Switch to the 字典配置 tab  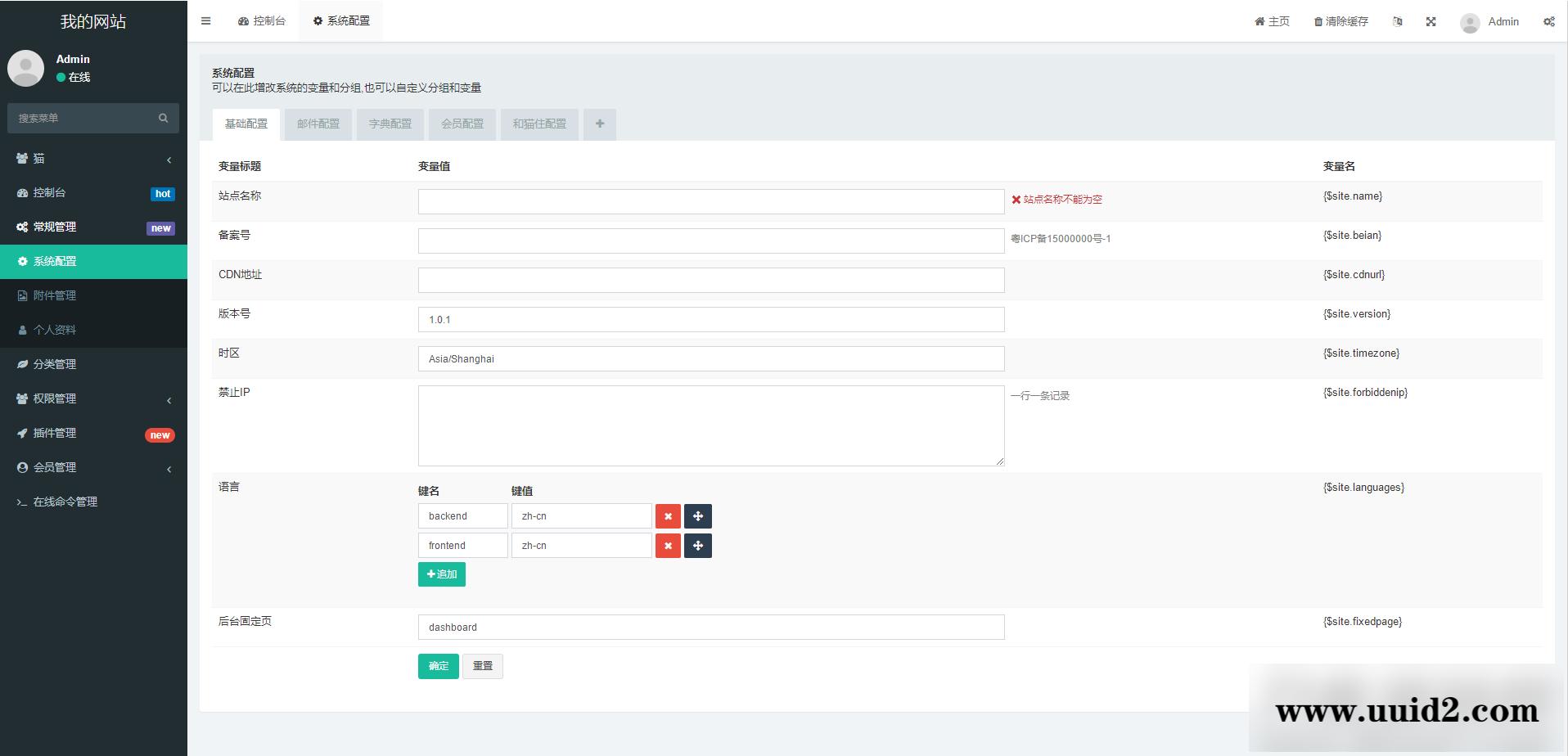pyautogui.click(x=390, y=124)
